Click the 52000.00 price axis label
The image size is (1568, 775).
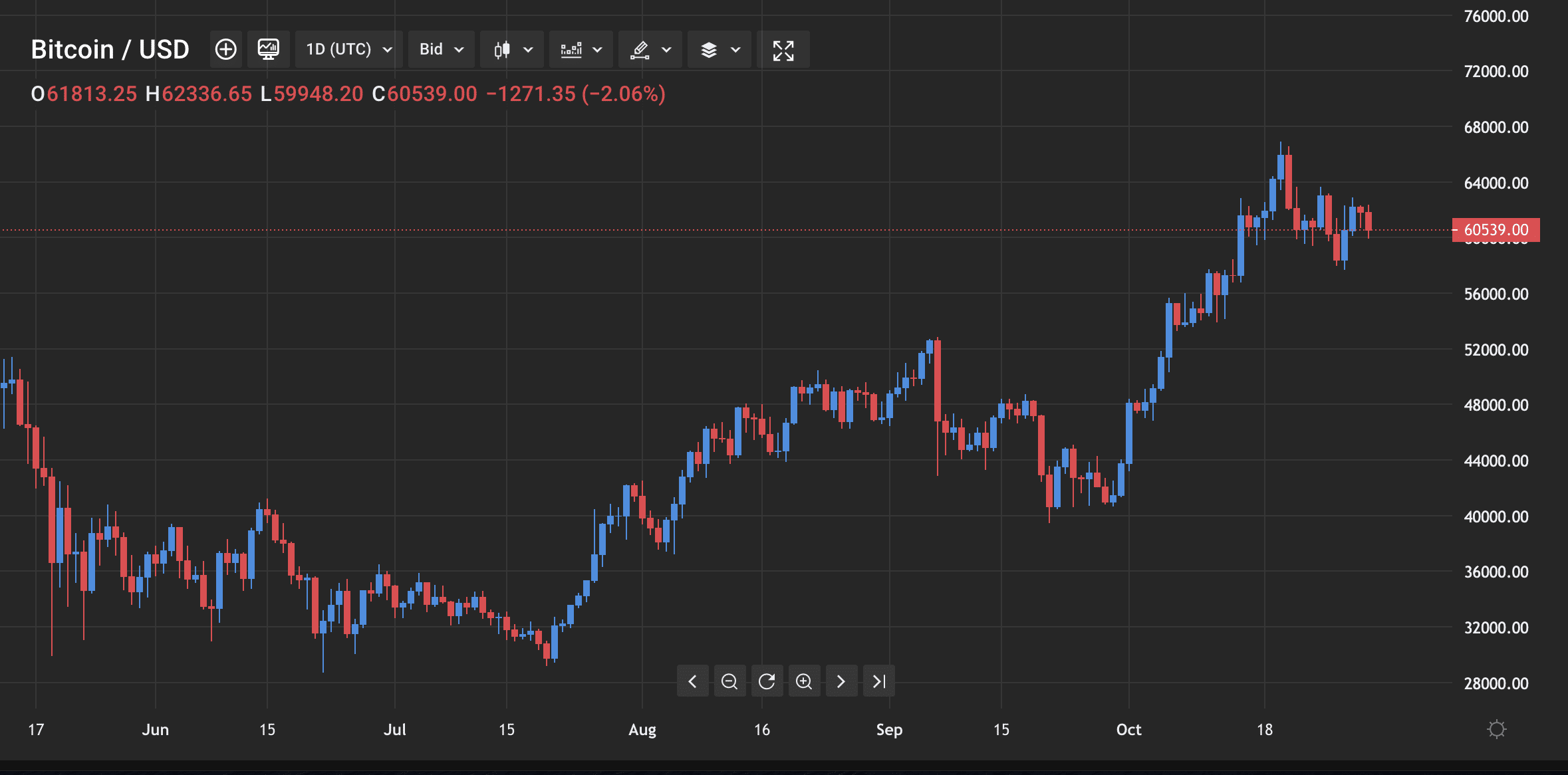click(1496, 350)
